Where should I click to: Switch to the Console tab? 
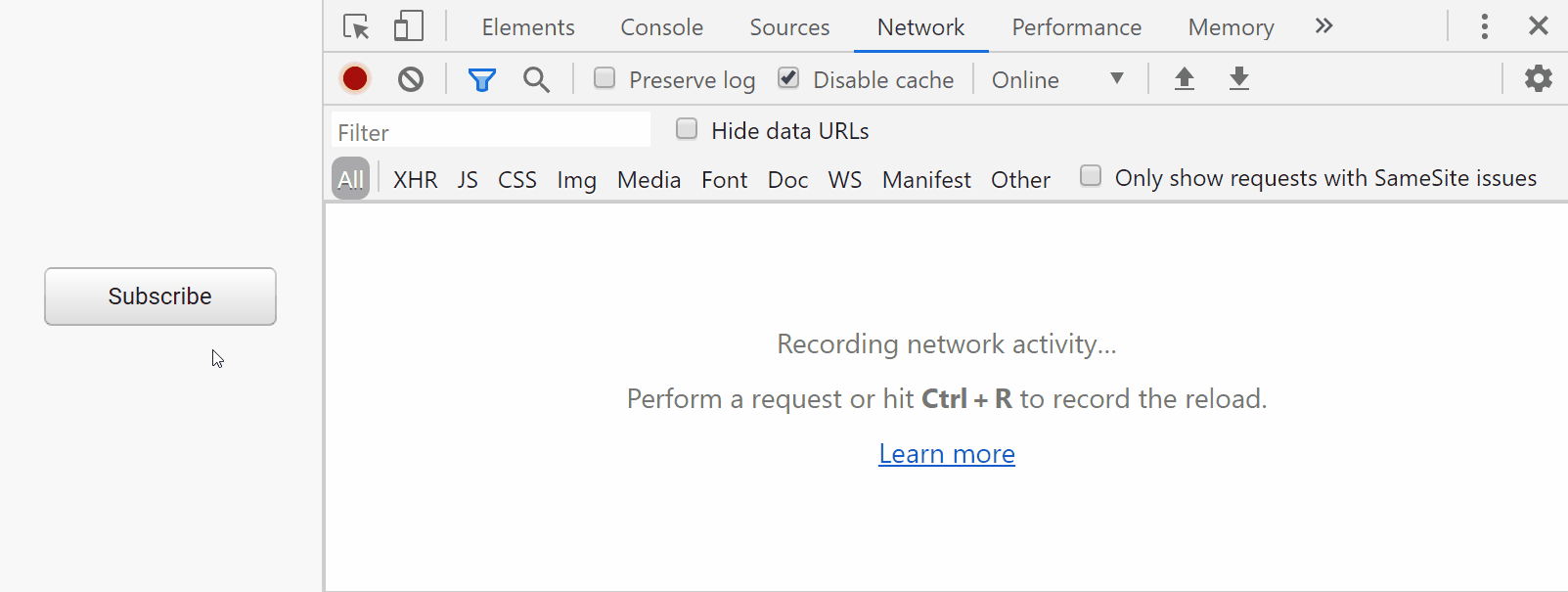tap(662, 27)
